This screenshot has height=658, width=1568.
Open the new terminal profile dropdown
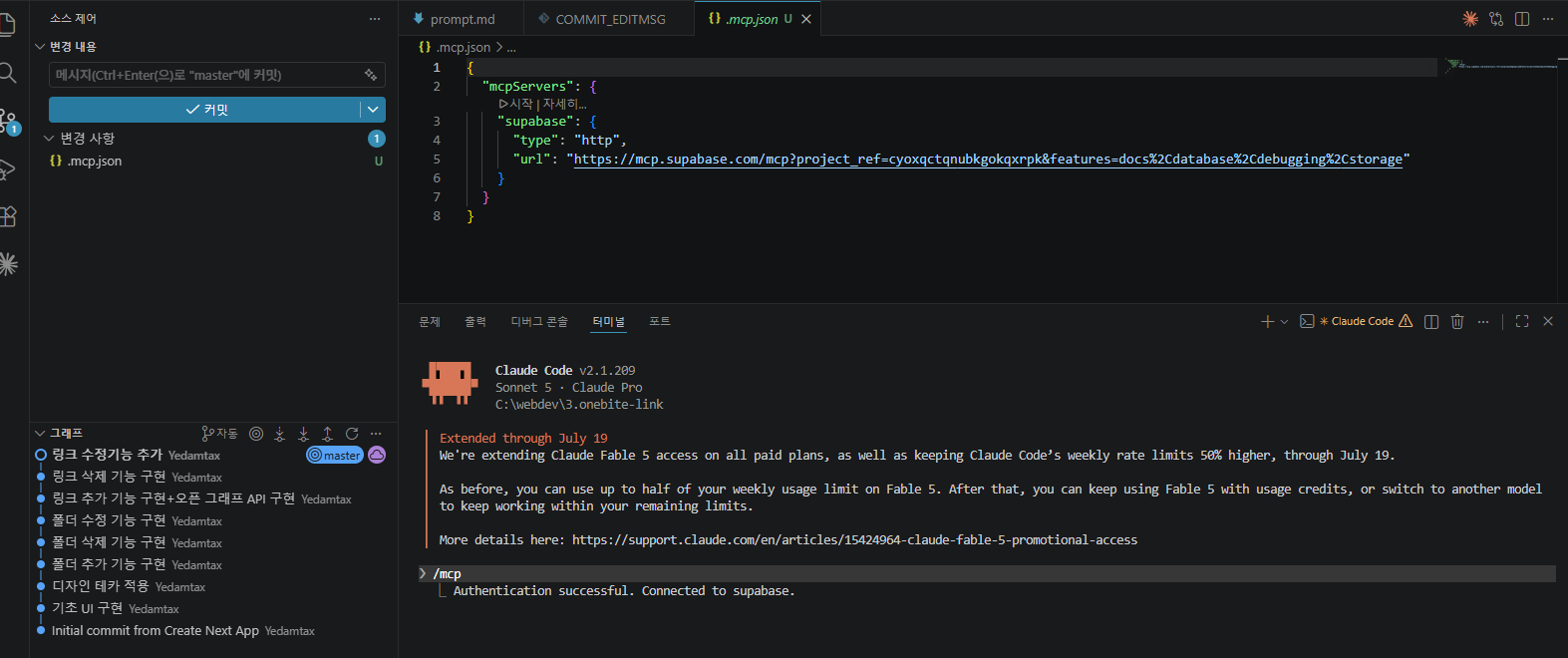click(x=1284, y=321)
